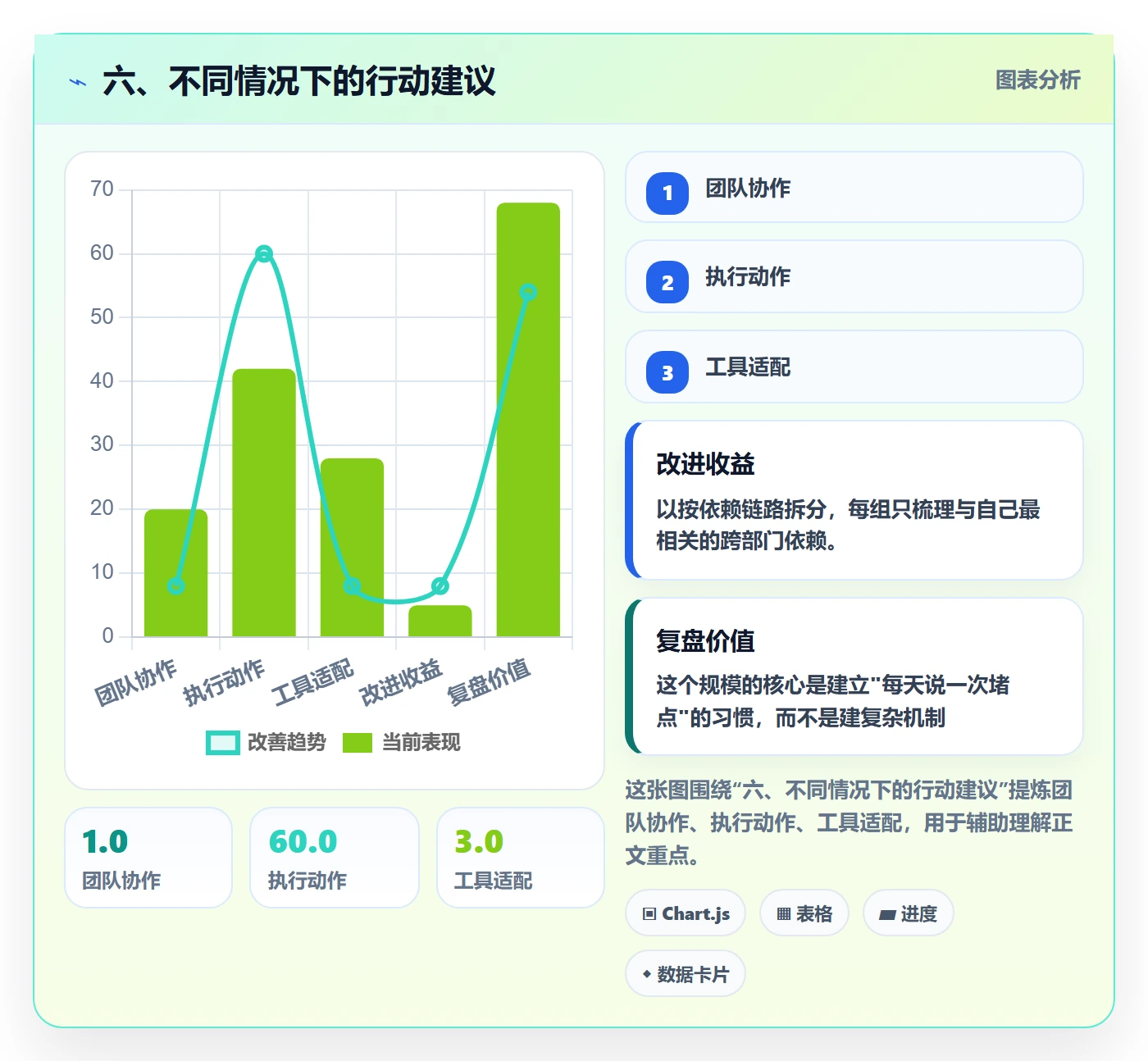Click the green 执行动作 bar in chart

[264, 503]
